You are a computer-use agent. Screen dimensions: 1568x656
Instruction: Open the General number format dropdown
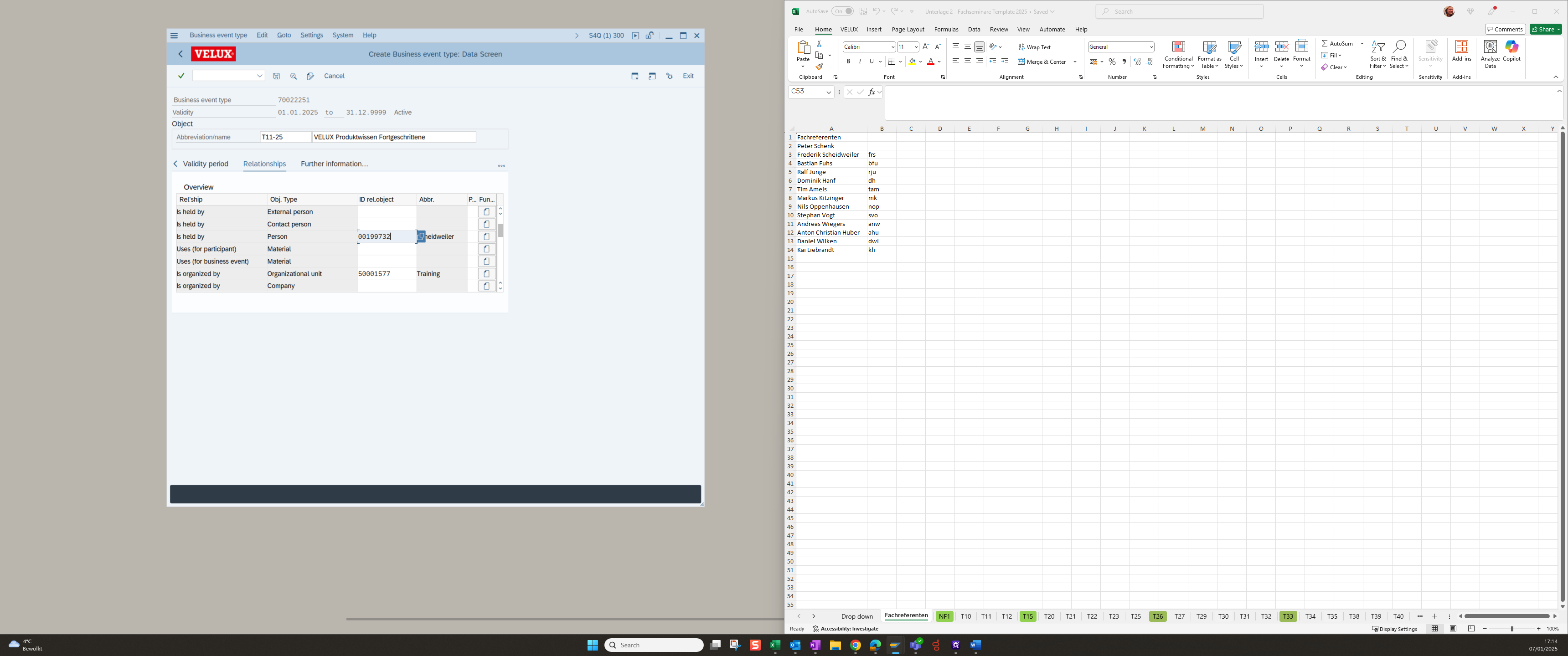(1151, 47)
